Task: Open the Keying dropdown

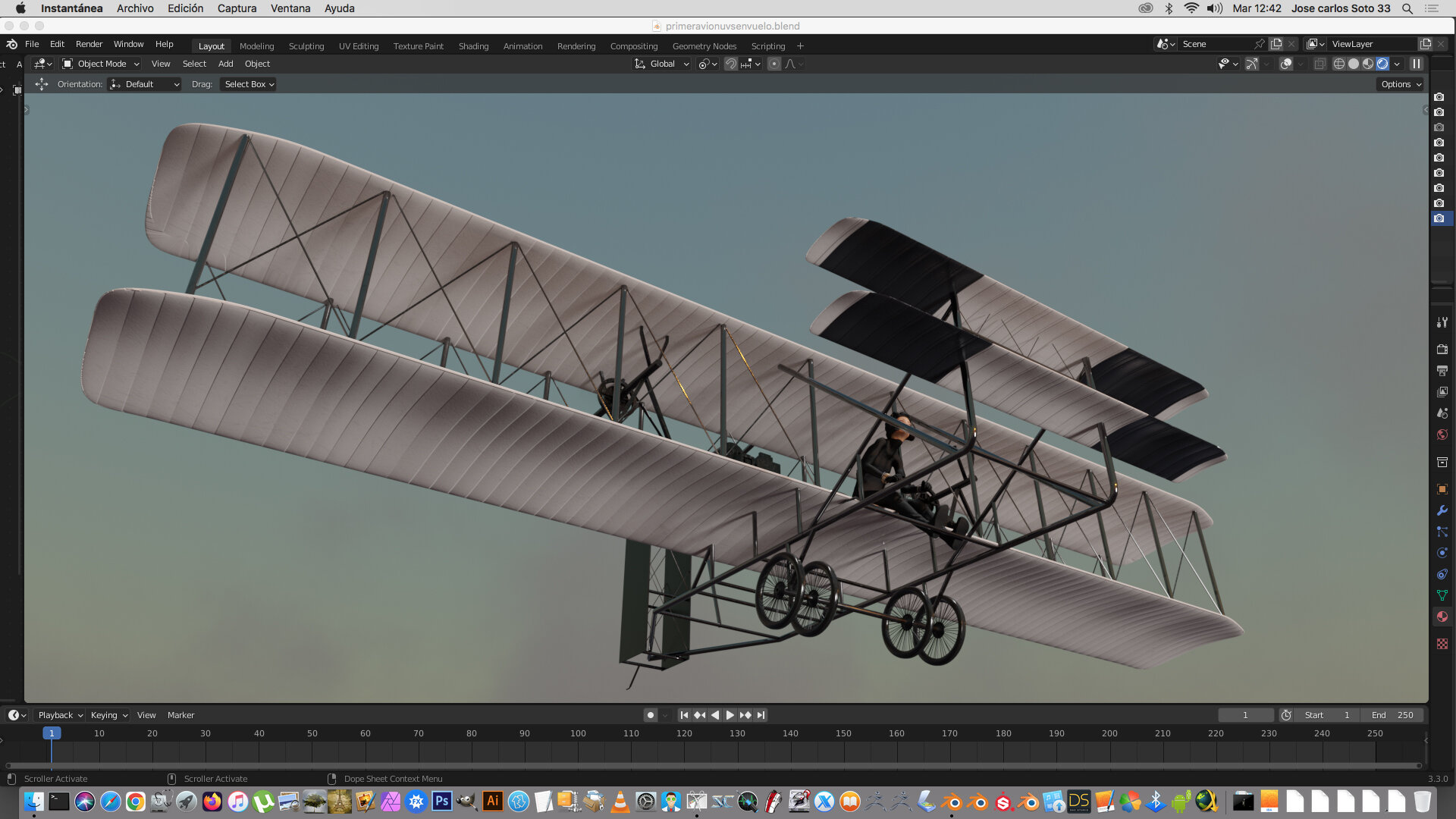Action: point(109,715)
